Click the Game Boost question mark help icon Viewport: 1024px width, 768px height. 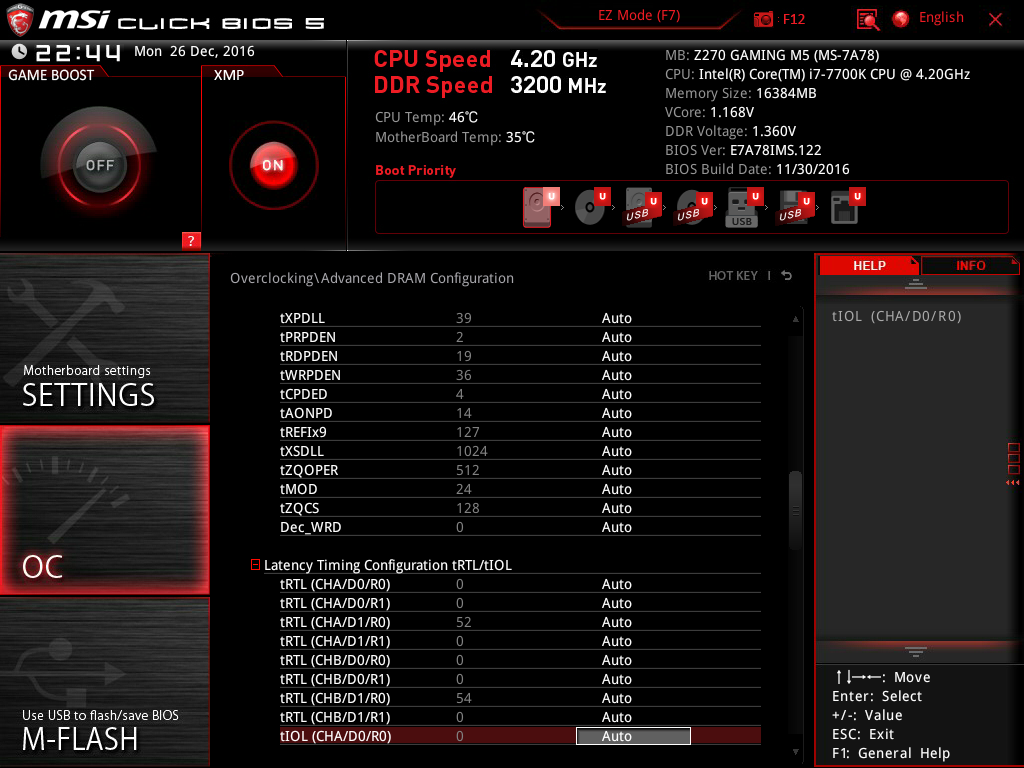[191, 240]
